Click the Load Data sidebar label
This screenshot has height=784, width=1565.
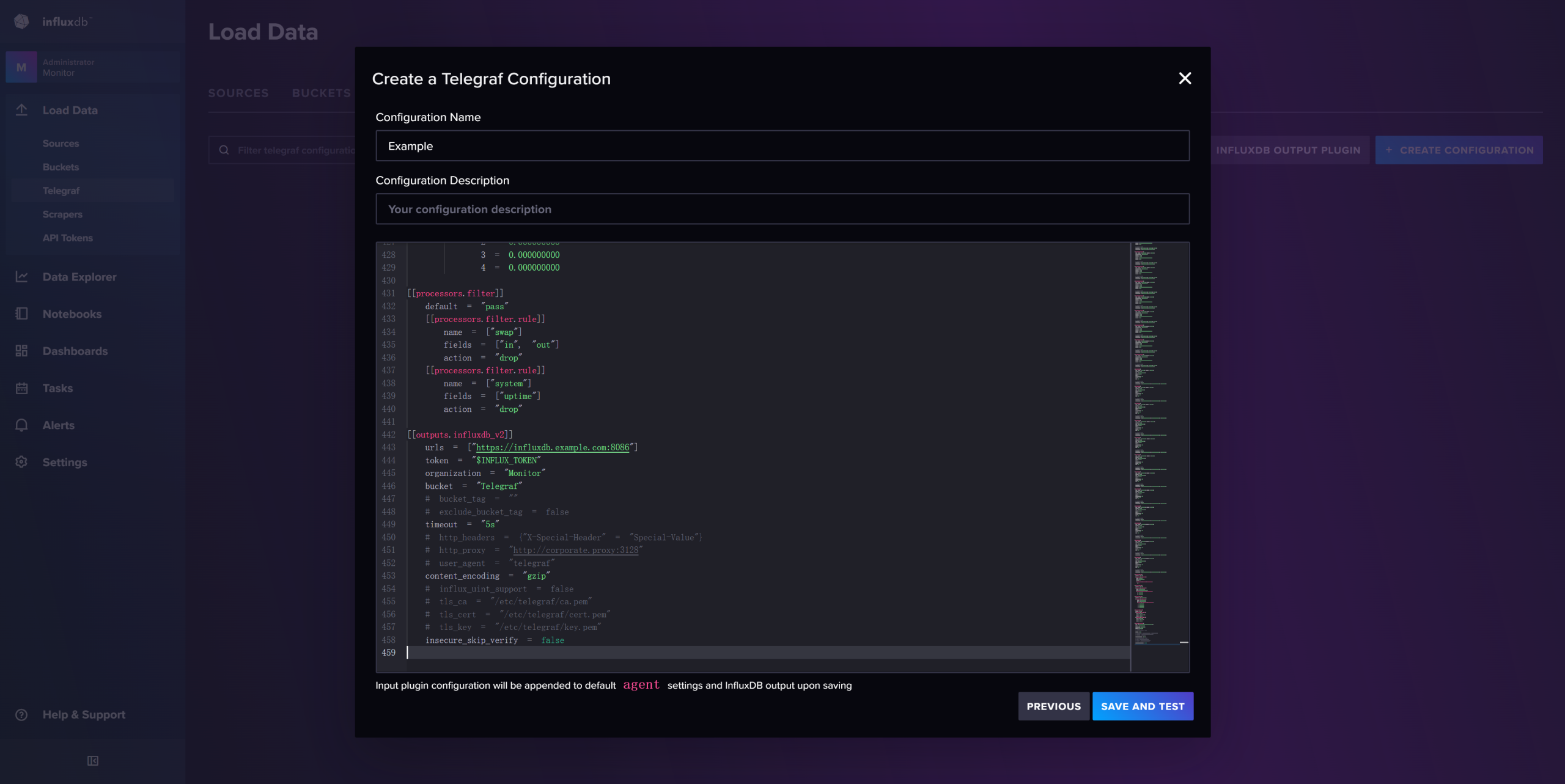[x=70, y=110]
